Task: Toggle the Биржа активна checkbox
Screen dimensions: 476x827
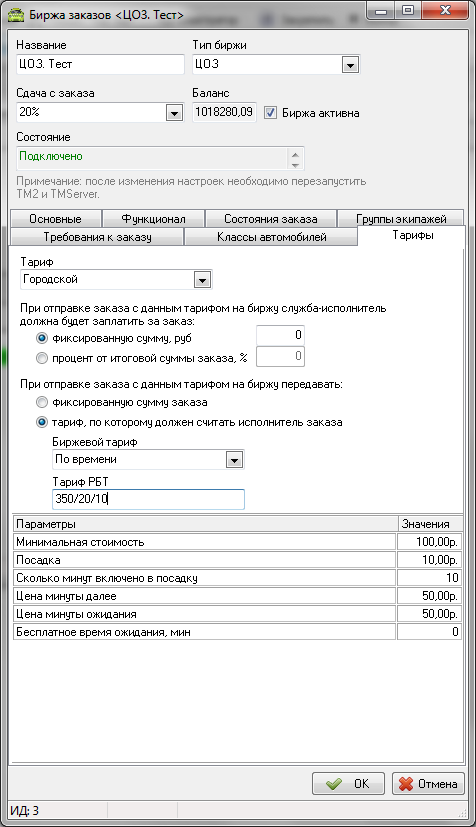Action: [x=270, y=113]
